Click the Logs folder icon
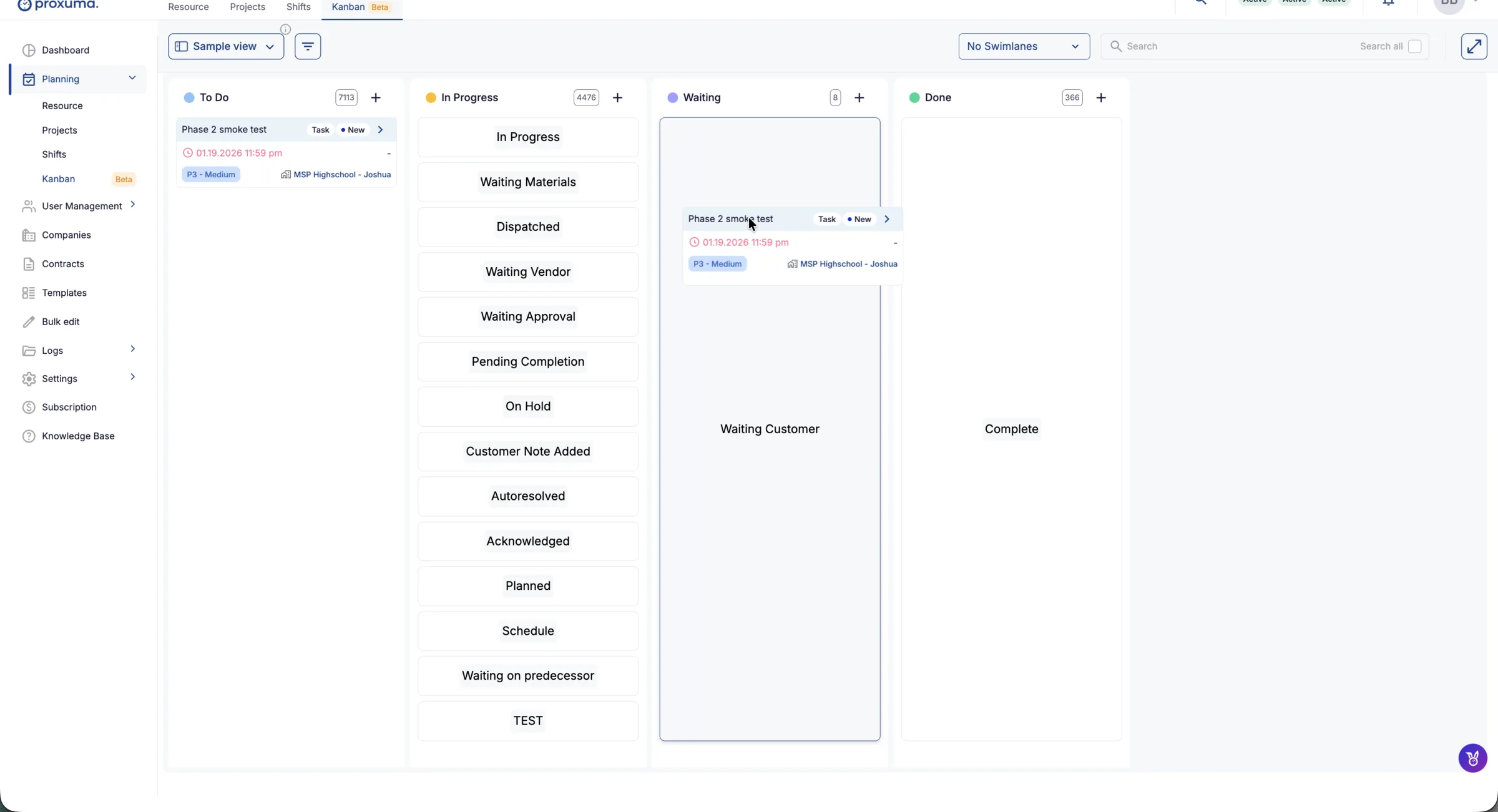This screenshot has height=812, width=1498. click(x=29, y=351)
